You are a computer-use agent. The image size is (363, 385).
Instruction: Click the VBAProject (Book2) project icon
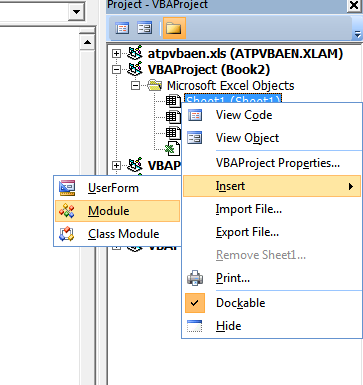pos(135,69)
